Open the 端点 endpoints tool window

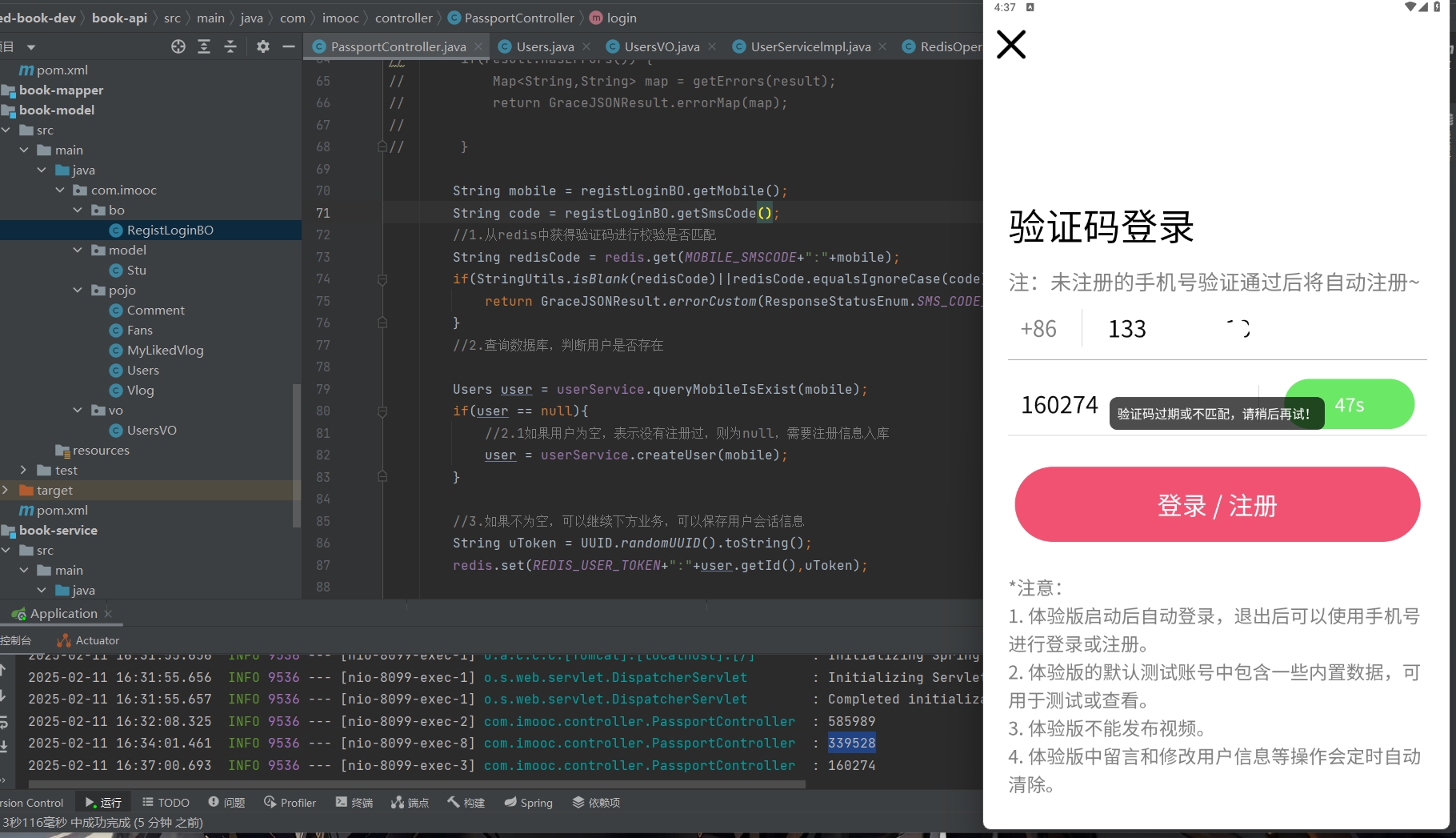click(x=410, y=802)
